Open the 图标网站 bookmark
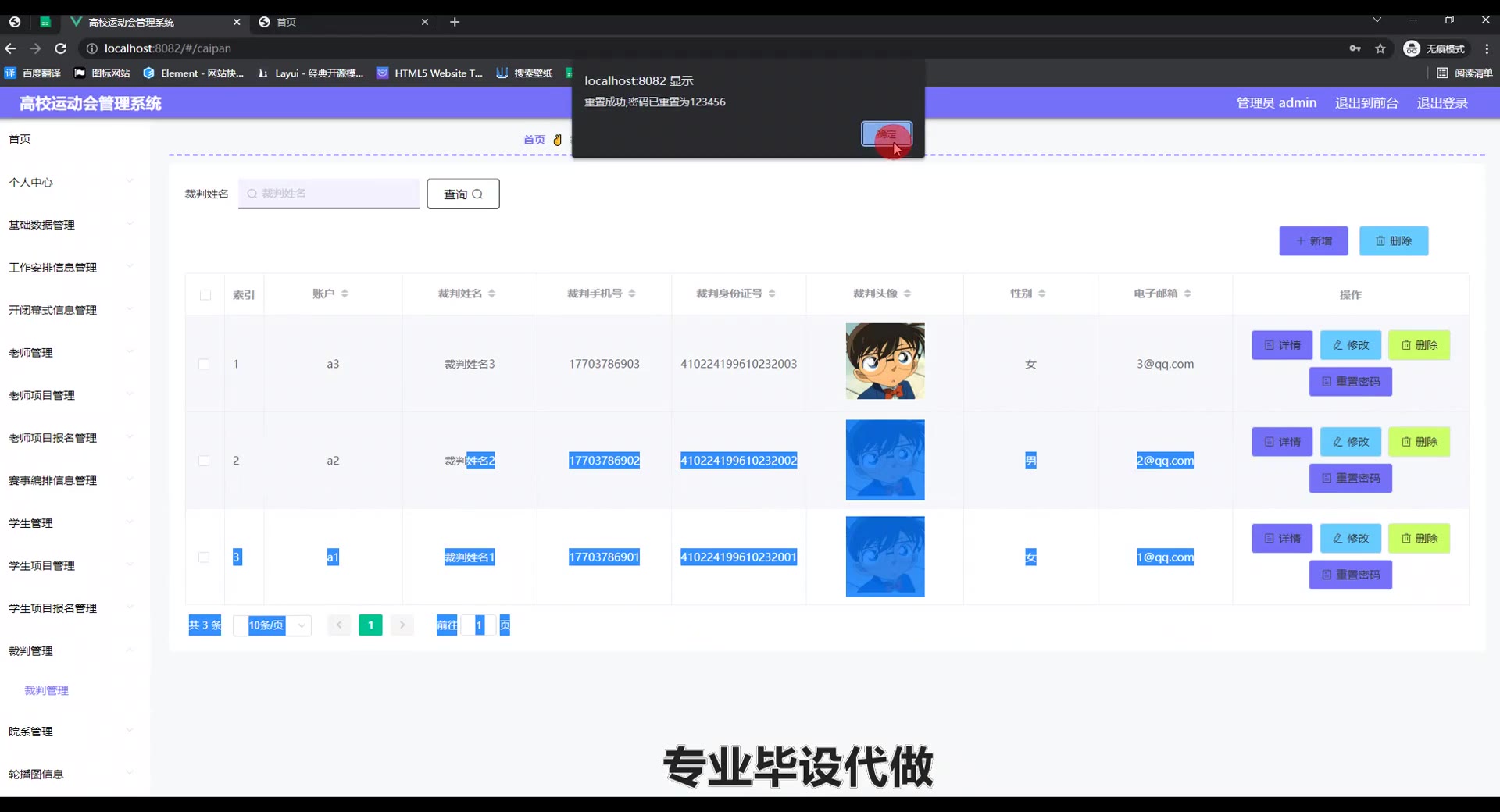Viewport: 1500px width, 812px height. 102,73
